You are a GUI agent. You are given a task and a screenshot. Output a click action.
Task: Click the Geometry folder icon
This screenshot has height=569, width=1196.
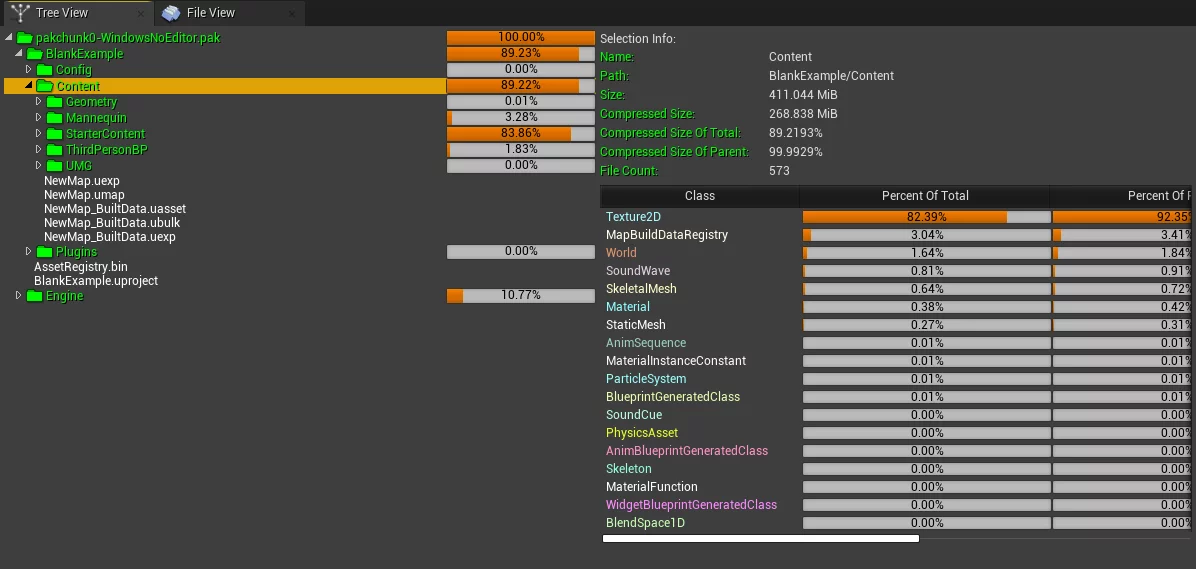pyautogui.click(x=55, y=102)
